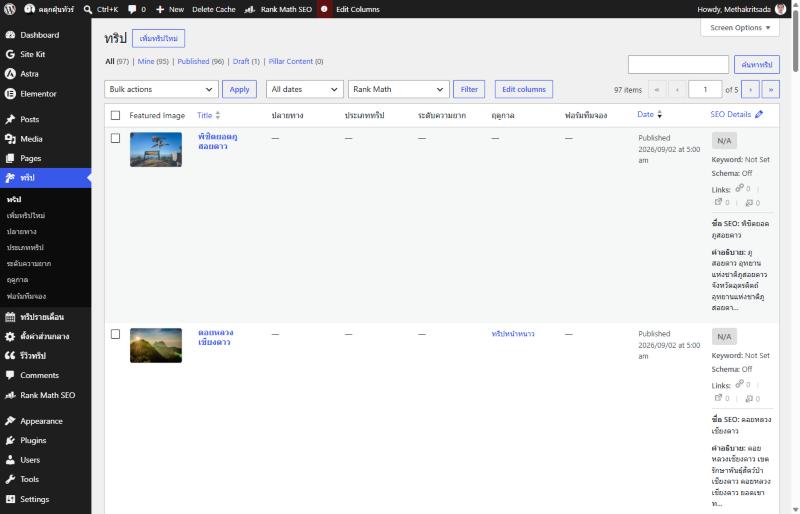Click the Filter button
800x514 pixels.
coord(469,89)
